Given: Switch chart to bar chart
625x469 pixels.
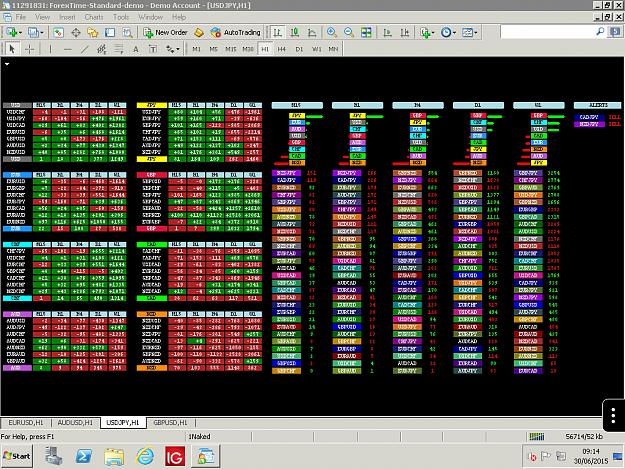Looking at the screenshot, I should coord(277,33).
